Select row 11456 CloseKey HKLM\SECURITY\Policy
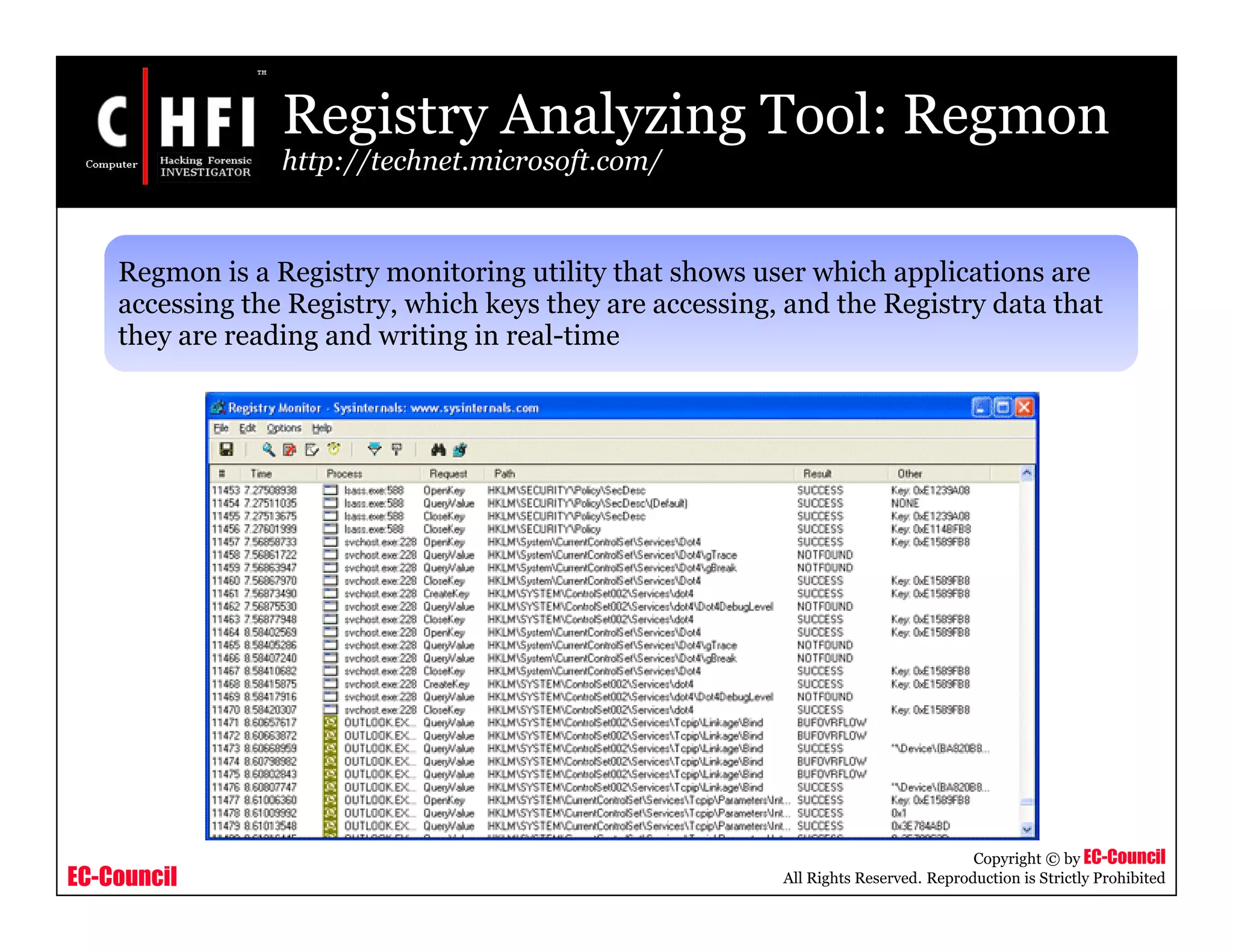This screenshot has height=952, width=1233. click(614, 529)
